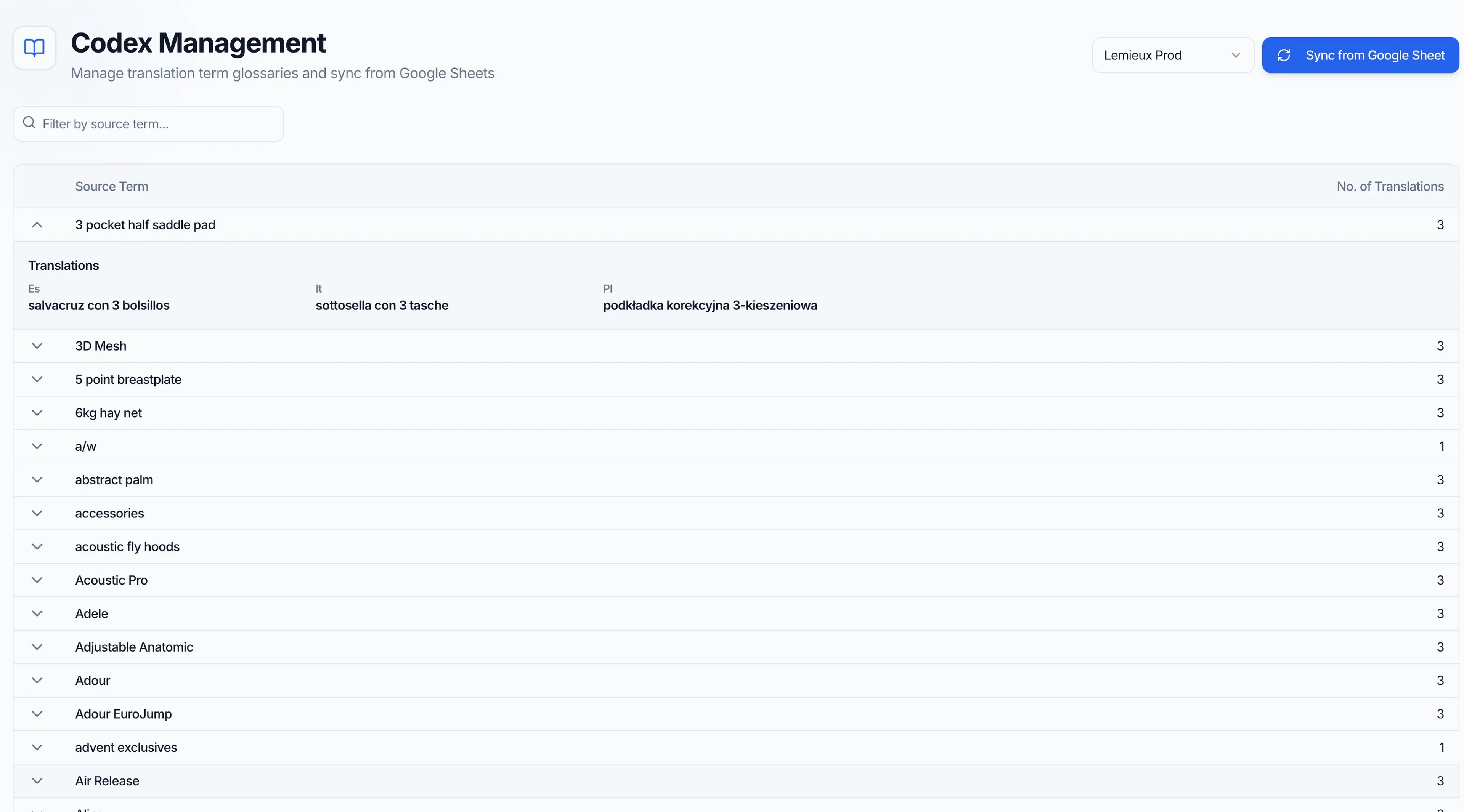Click the Adour EuroJump term

pos(123,714)
